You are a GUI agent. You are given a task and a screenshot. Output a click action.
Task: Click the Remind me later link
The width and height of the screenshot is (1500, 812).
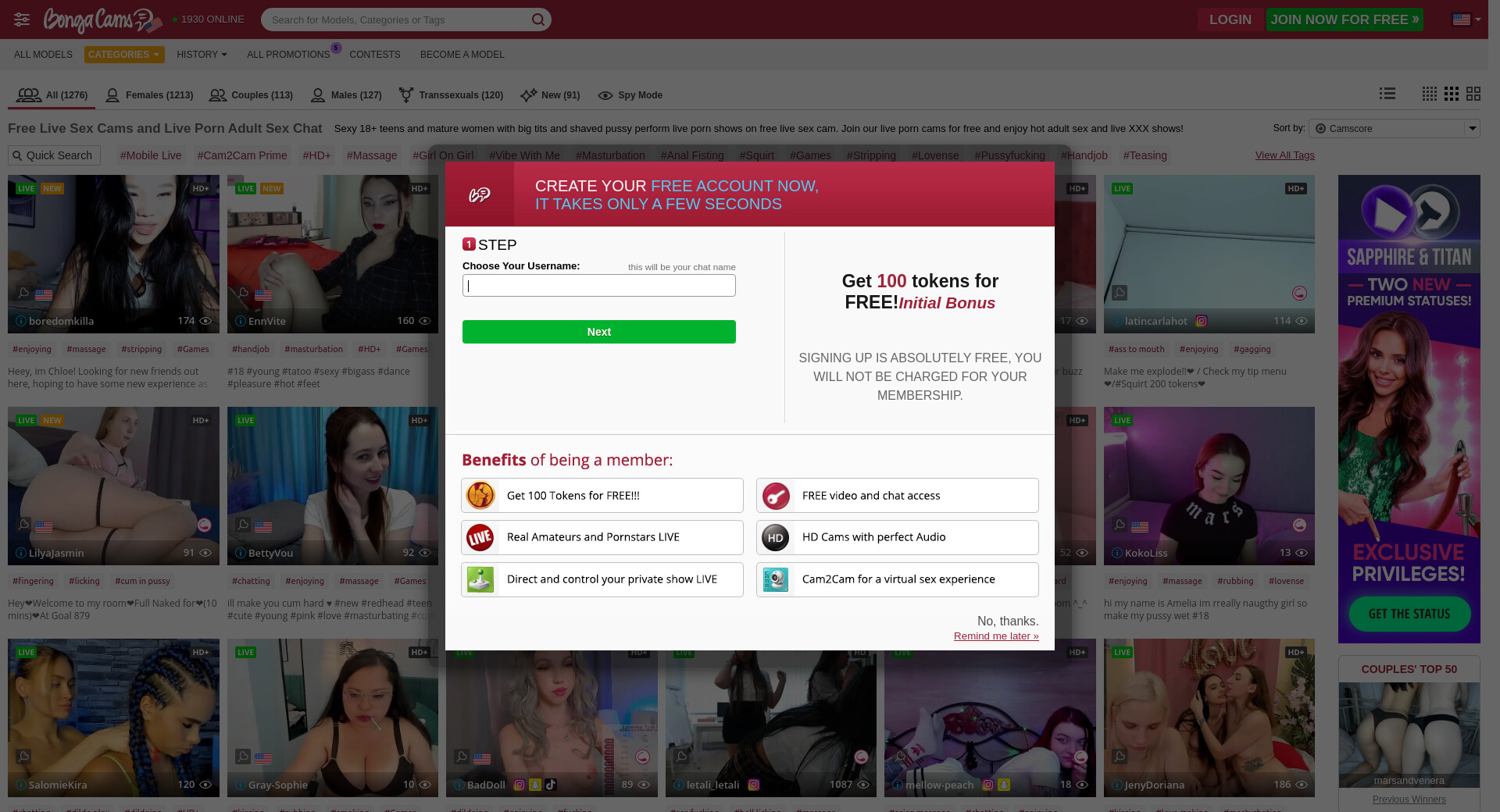995,636
